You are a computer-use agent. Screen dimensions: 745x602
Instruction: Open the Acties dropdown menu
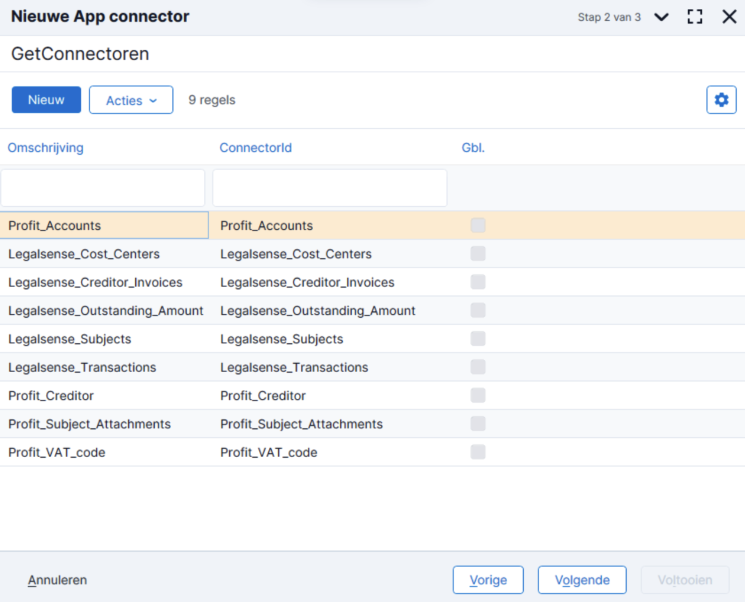tap(131, 100)
